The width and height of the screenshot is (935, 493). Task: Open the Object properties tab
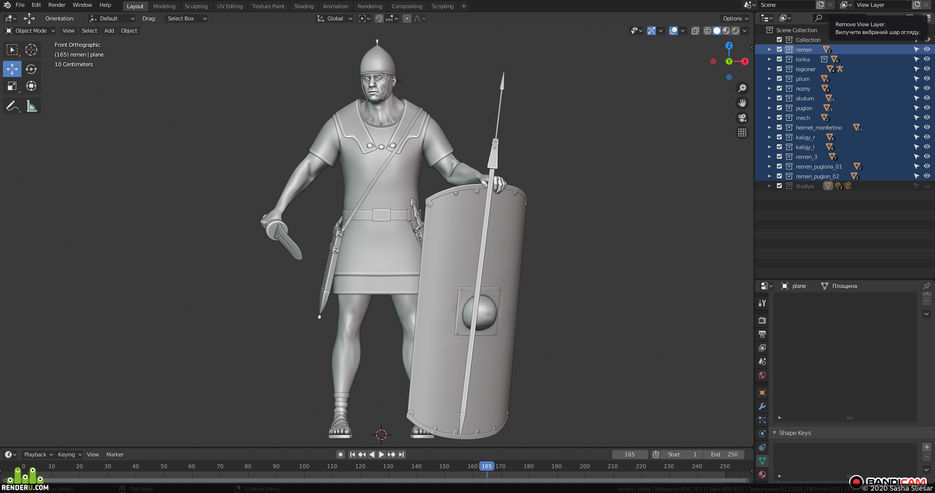(762, 393)
